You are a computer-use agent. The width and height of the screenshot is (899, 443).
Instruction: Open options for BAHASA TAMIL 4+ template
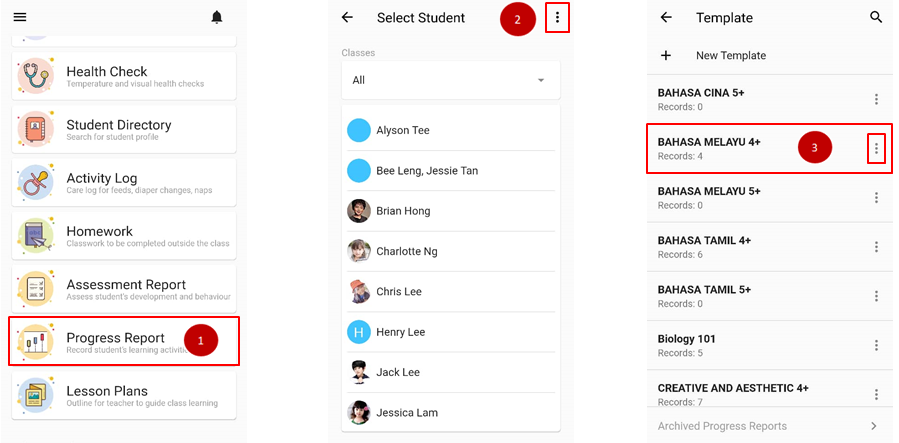(876, 247)
